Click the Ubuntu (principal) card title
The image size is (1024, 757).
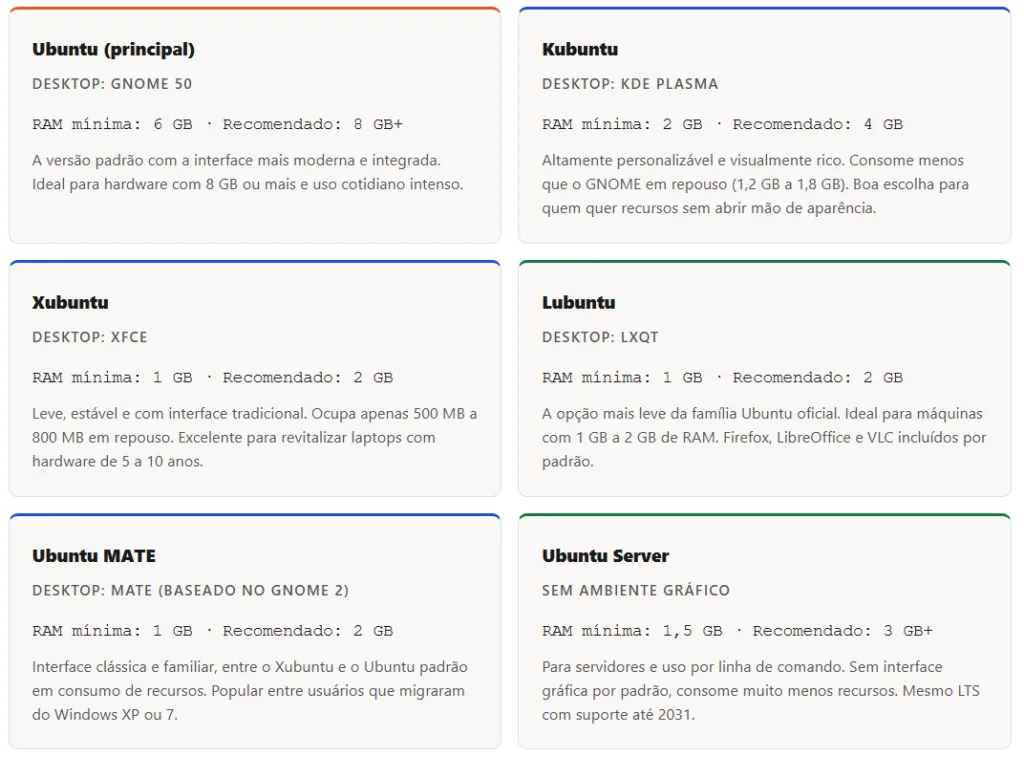(x=113, y=49)
